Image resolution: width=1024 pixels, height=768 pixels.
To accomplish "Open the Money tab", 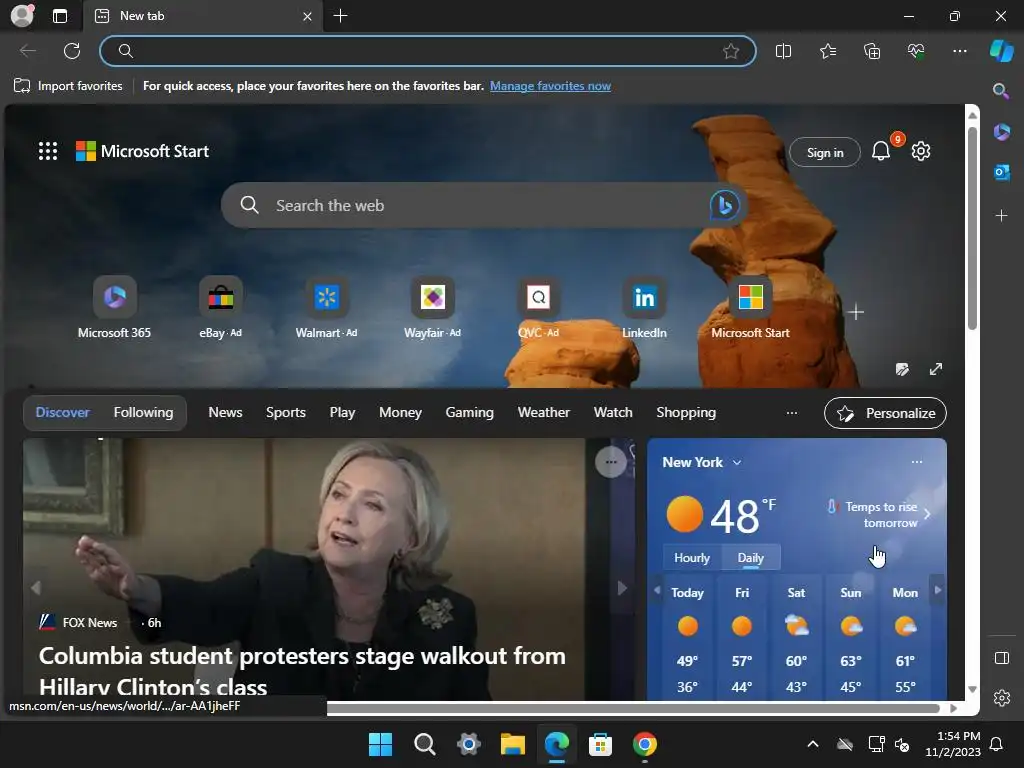I will [400, 413].
